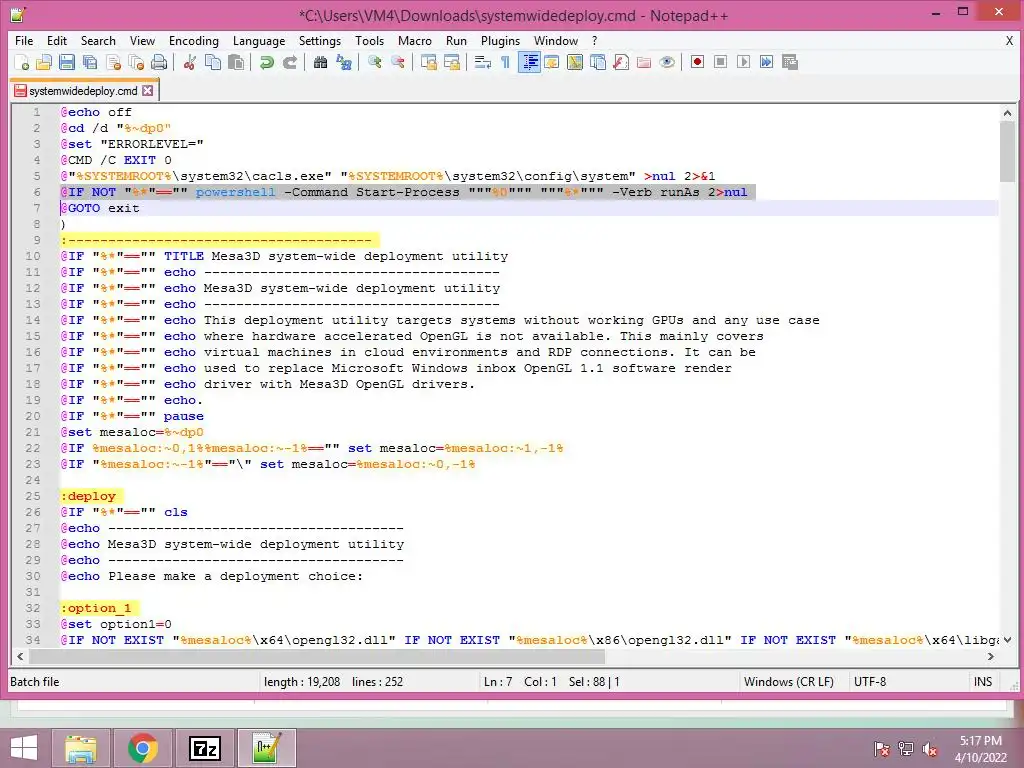The height and width of the screenshot is (768, 1024).
Task: Close current document via menu bar X
Action: (1009, 40)
